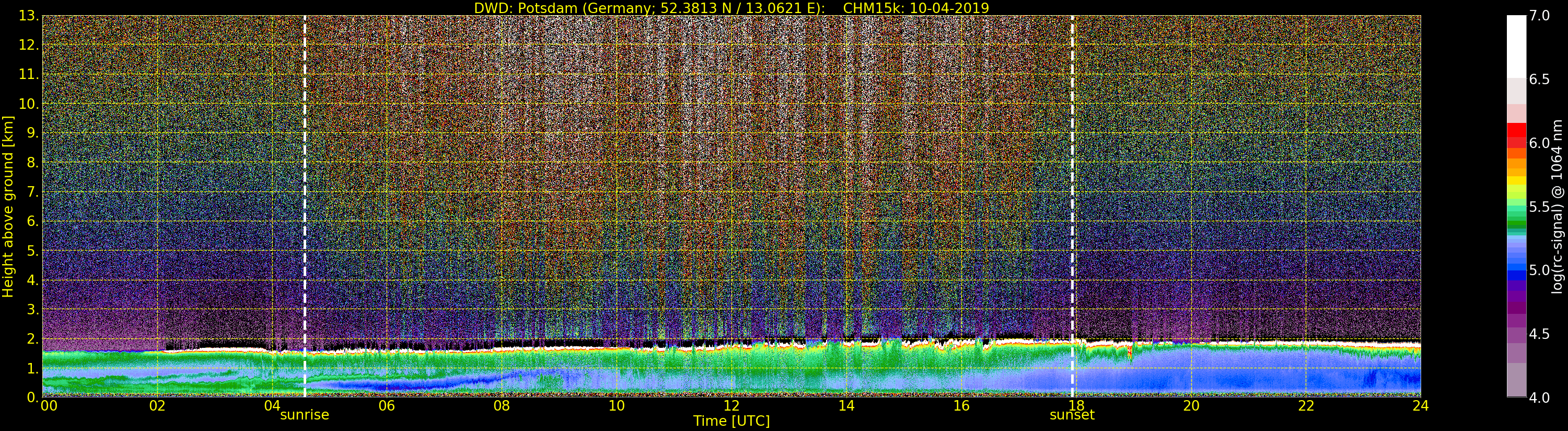1568x431 pixels.
Task: Click the '7.0' colorbar tick value
Action: coord(1539,15)
